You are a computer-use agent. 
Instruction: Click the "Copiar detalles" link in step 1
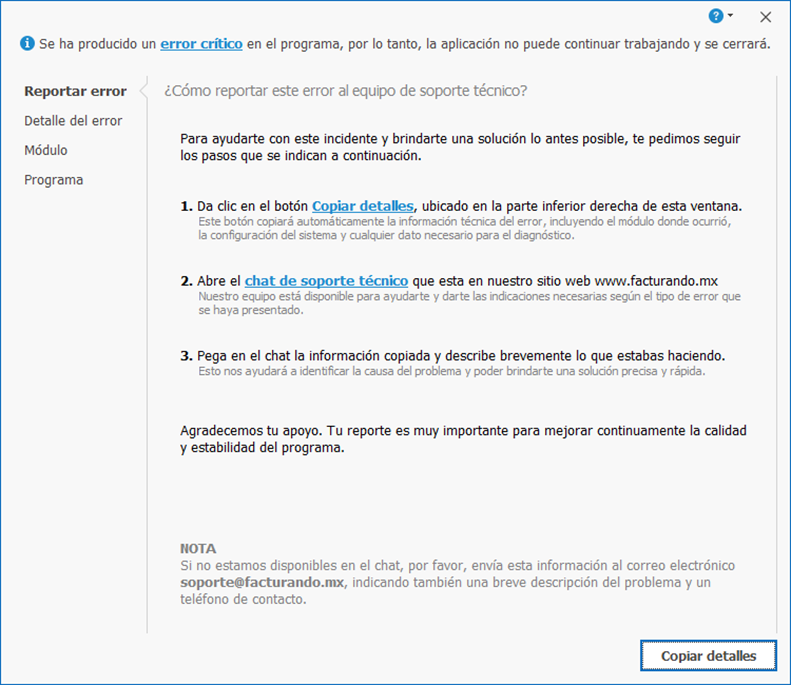pyautogui.click(x=362, y=206)
